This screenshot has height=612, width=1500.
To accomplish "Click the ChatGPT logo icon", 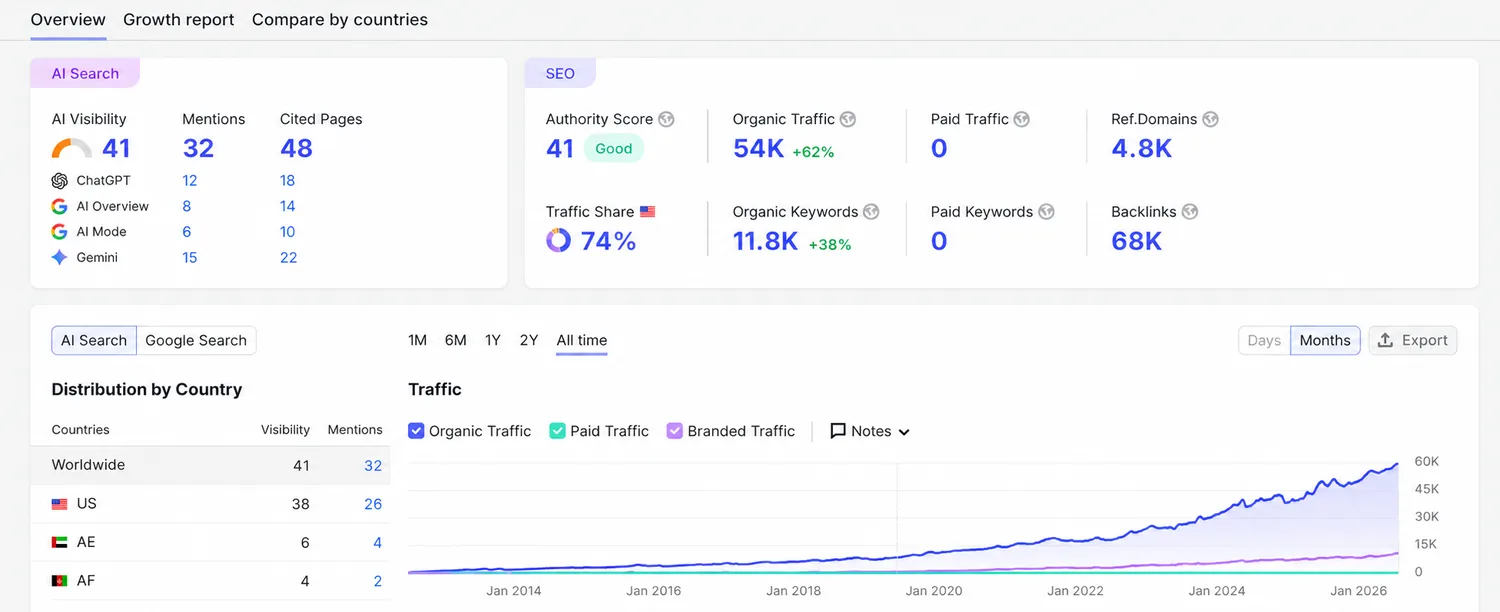I will pyautogui.click(x=60, y=181).
